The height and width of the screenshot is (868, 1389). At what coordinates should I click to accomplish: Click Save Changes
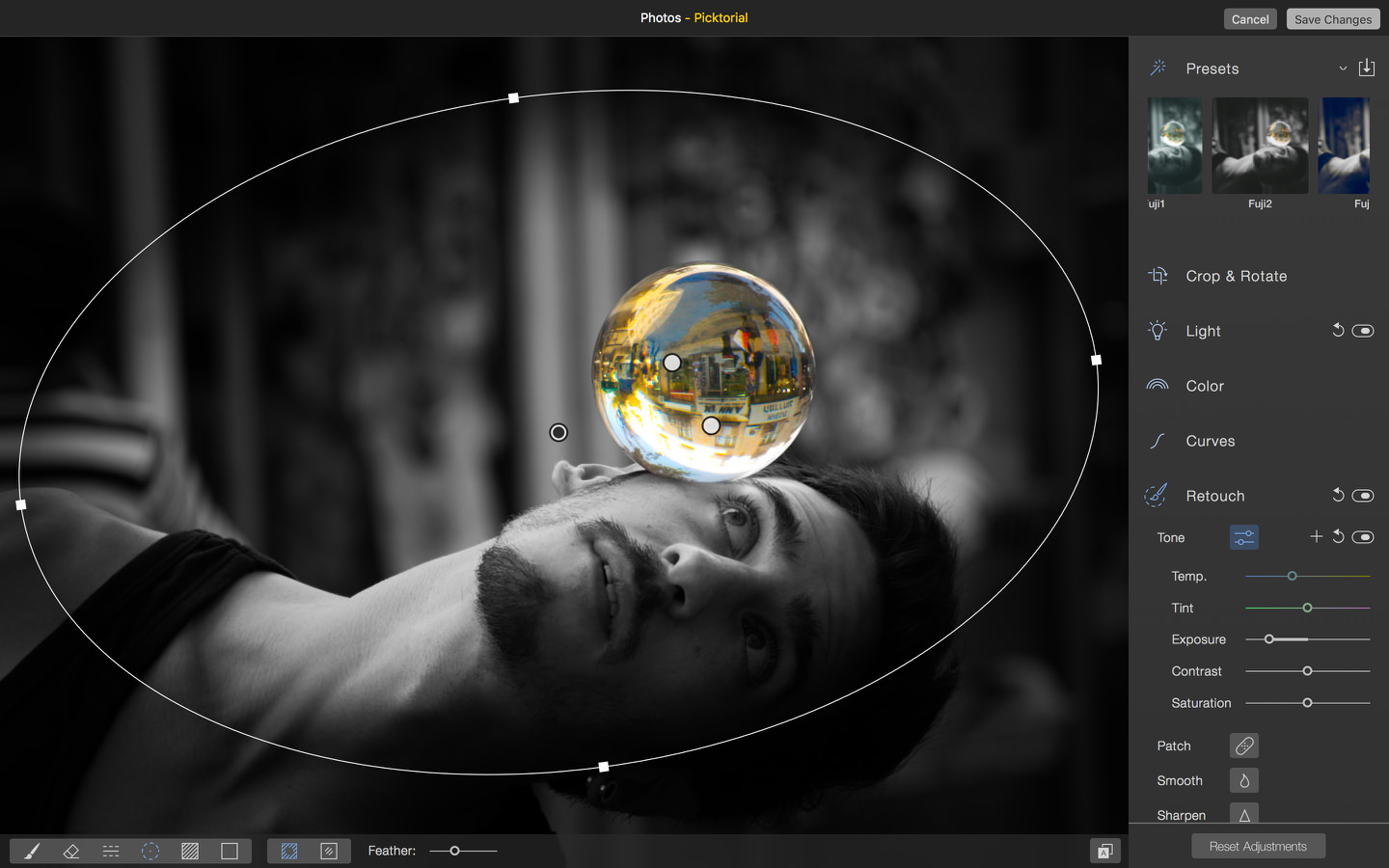tap(1333, 19)
